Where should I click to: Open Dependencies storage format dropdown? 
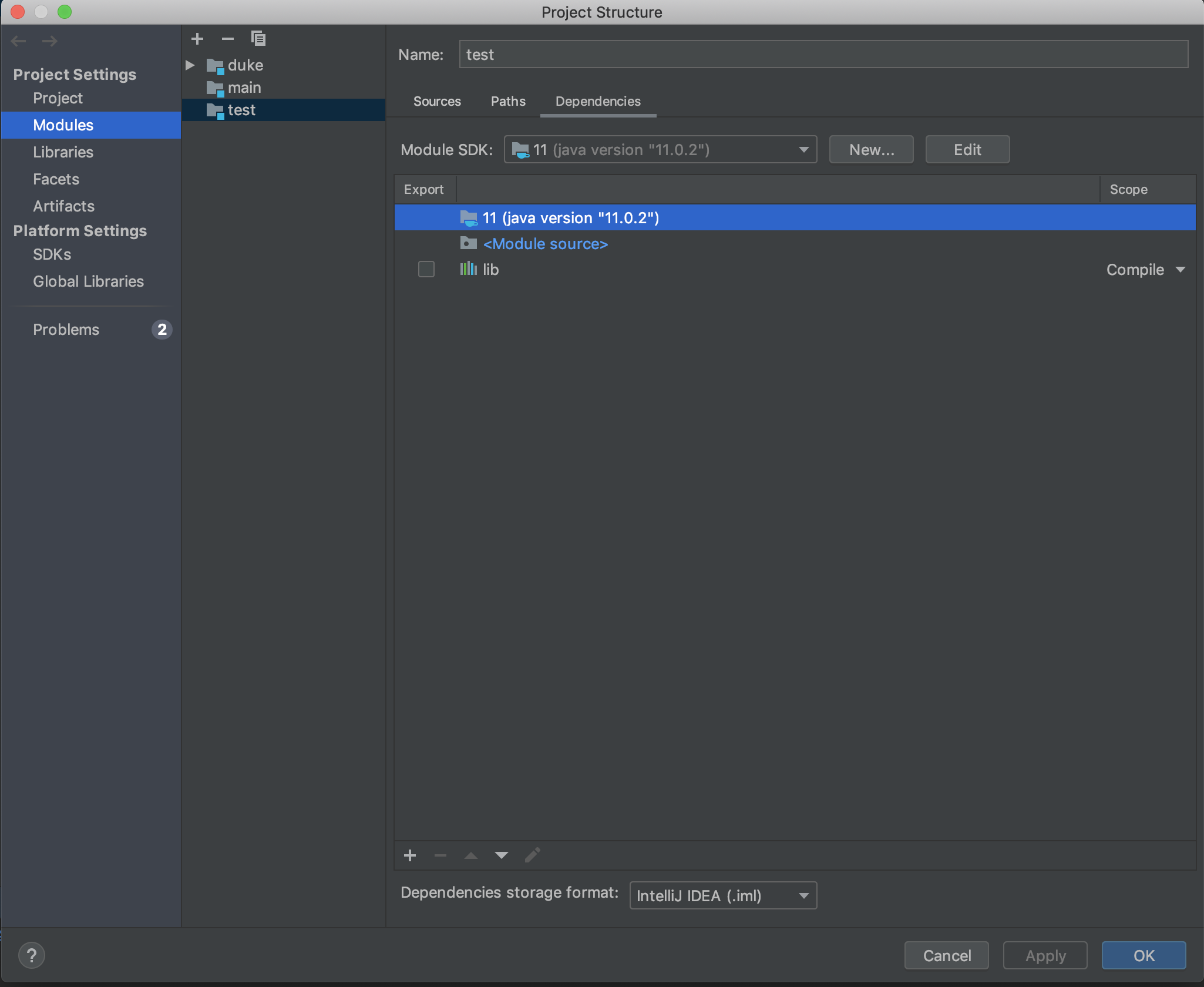coord(722,895)
